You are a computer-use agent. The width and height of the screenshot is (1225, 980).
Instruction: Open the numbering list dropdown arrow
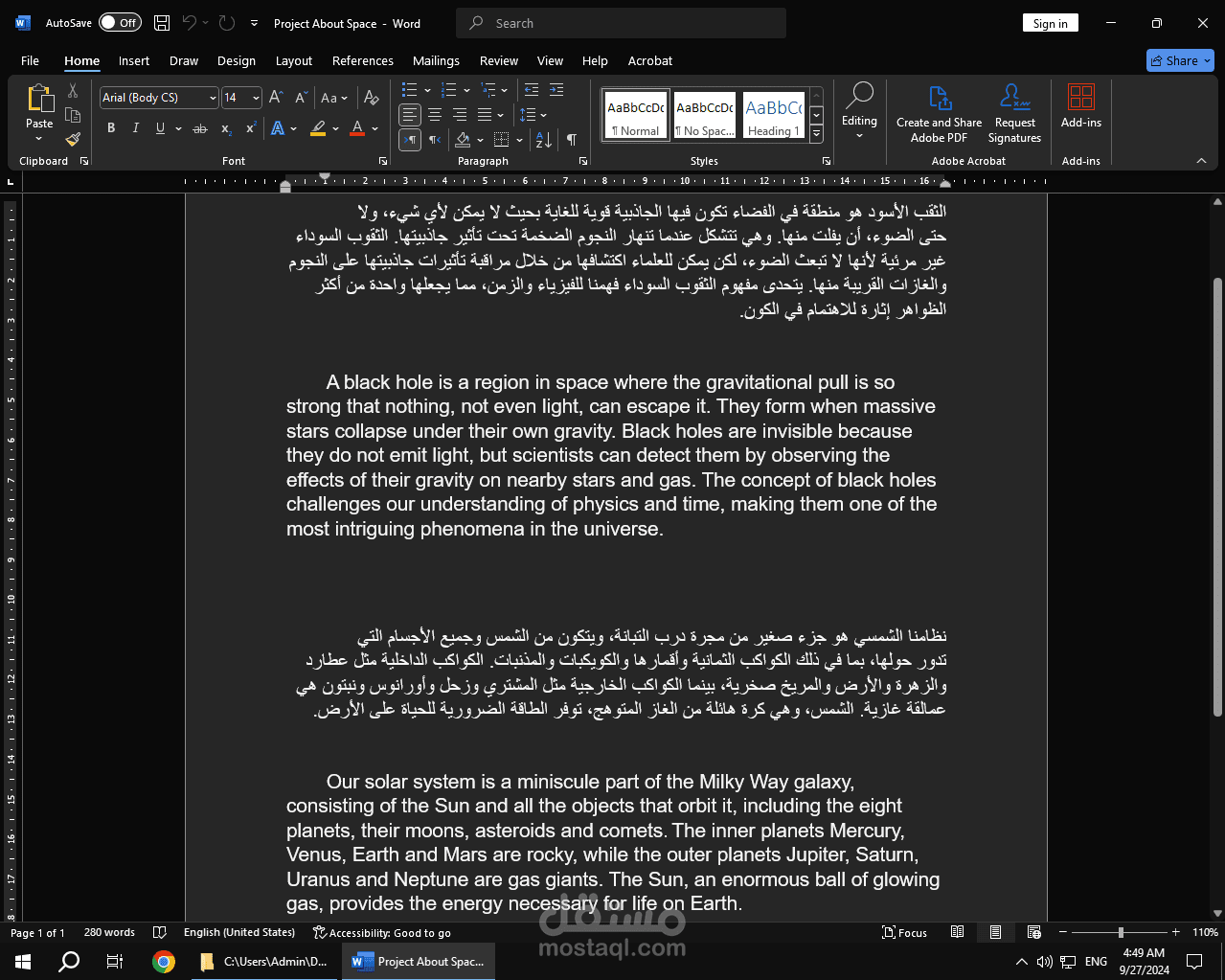click(x=466, y=90)
